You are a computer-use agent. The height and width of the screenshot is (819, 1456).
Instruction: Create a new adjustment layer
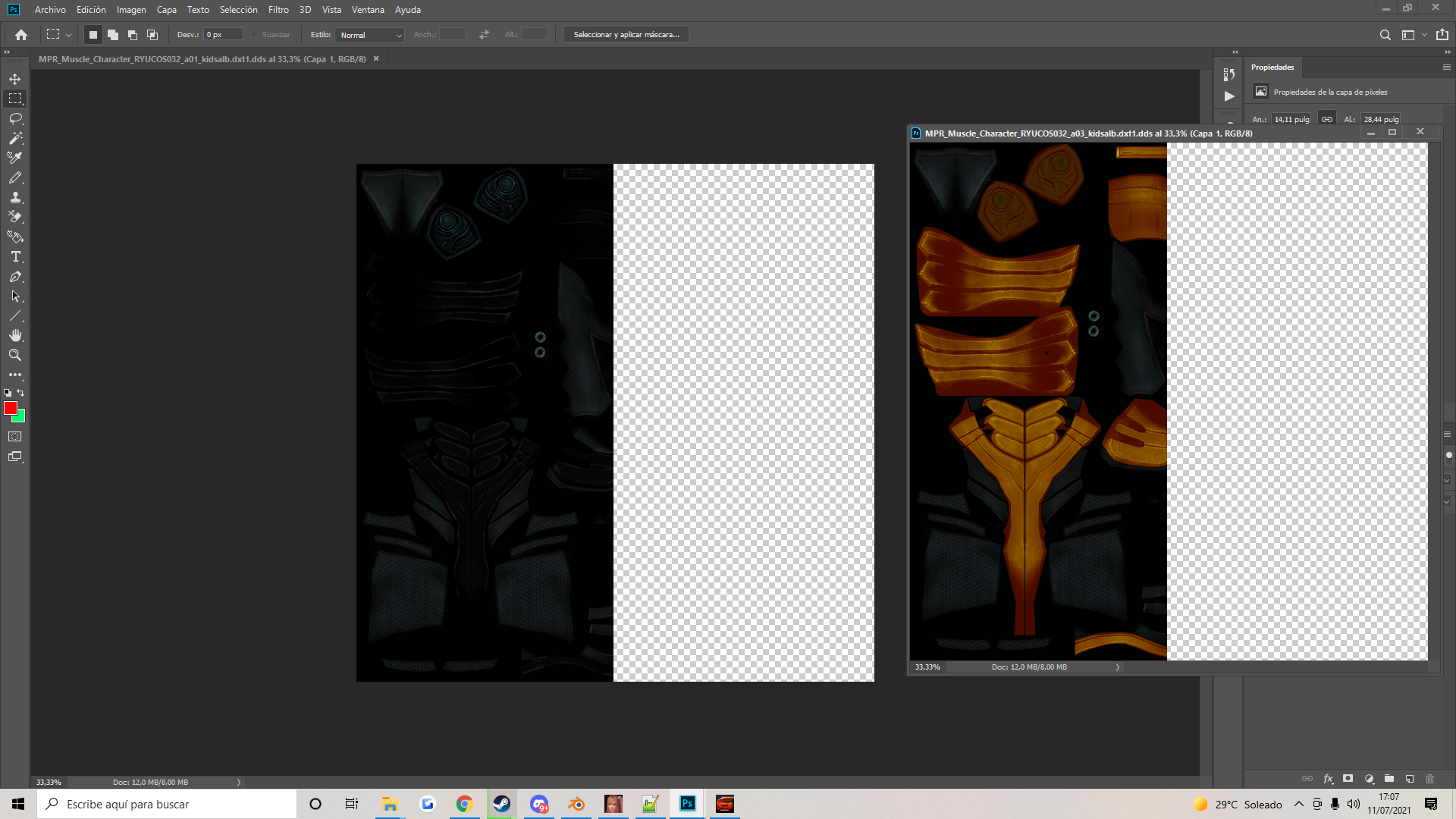point(1369,779)
